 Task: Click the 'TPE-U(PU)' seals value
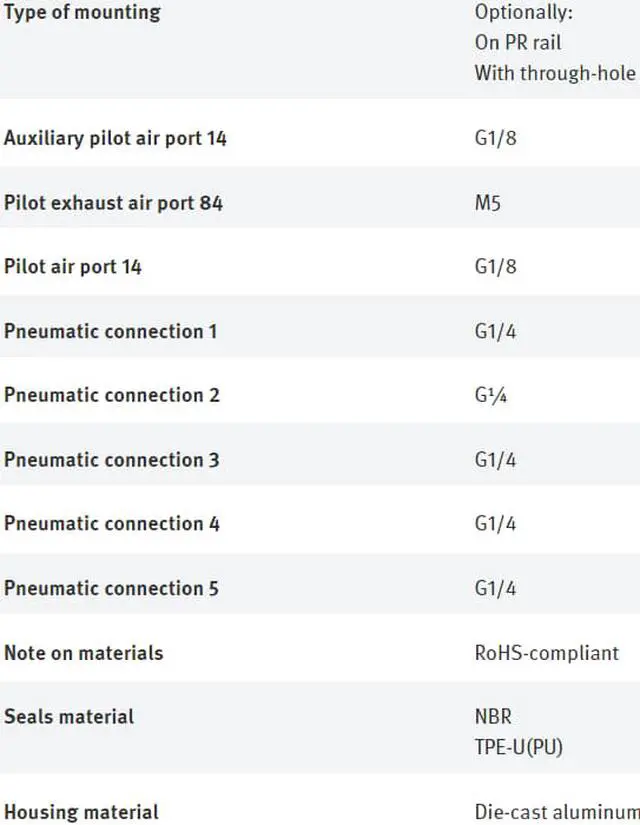518,746
